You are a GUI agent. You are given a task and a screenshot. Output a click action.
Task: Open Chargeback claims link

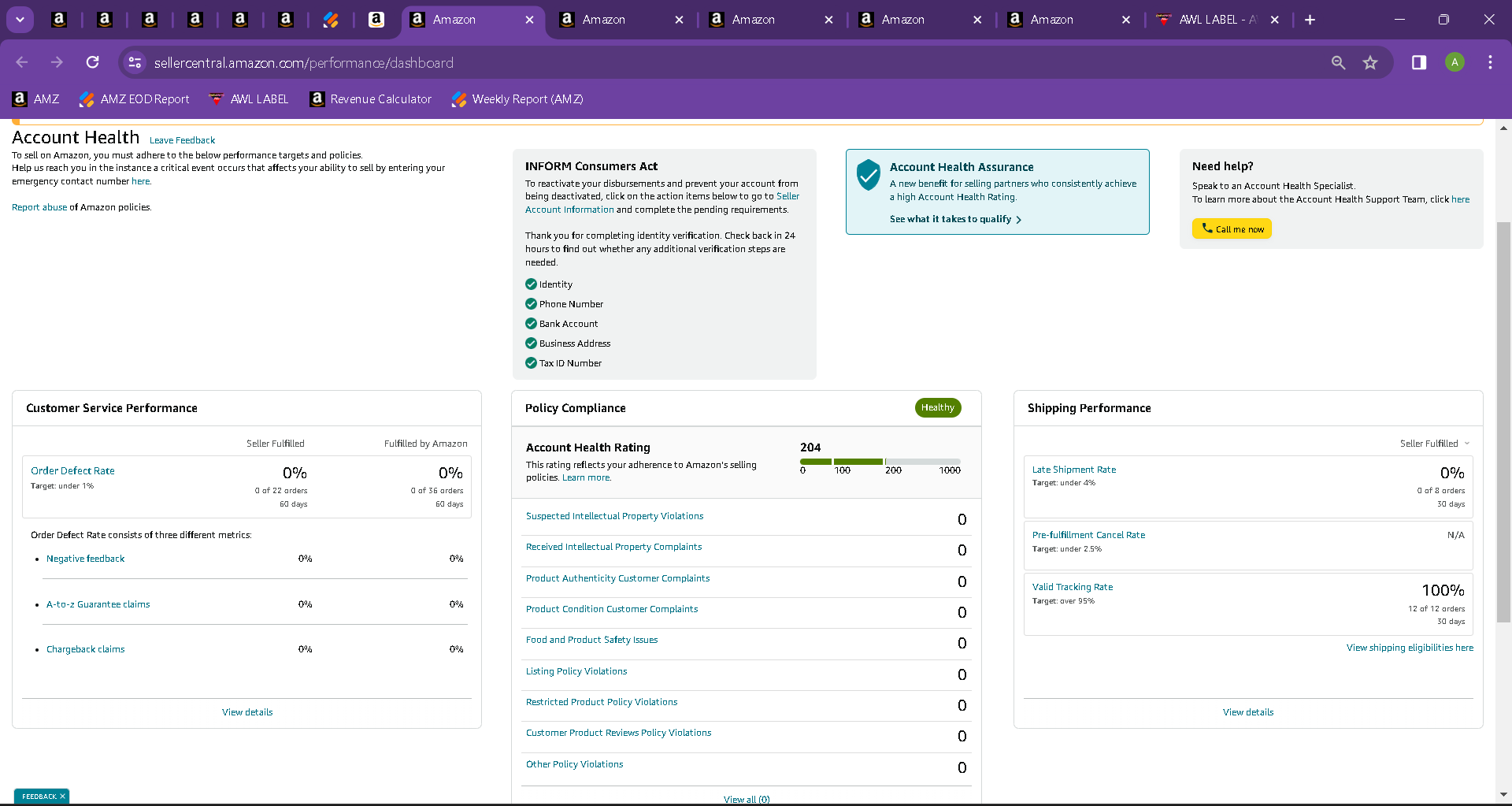(85, 649)
